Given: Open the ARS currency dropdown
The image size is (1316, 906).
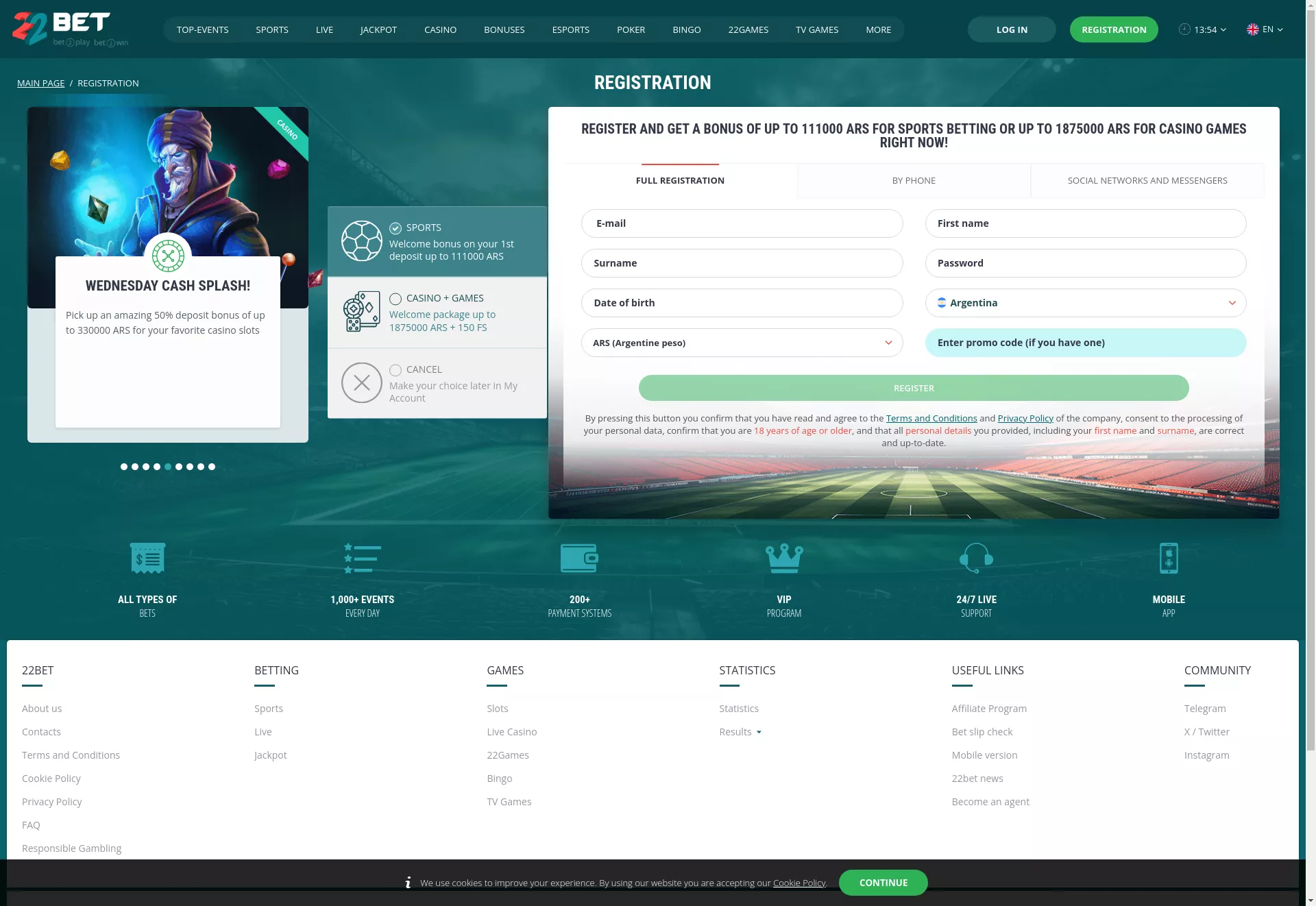Looking at the screenshot, I should [x=742, y=343].
